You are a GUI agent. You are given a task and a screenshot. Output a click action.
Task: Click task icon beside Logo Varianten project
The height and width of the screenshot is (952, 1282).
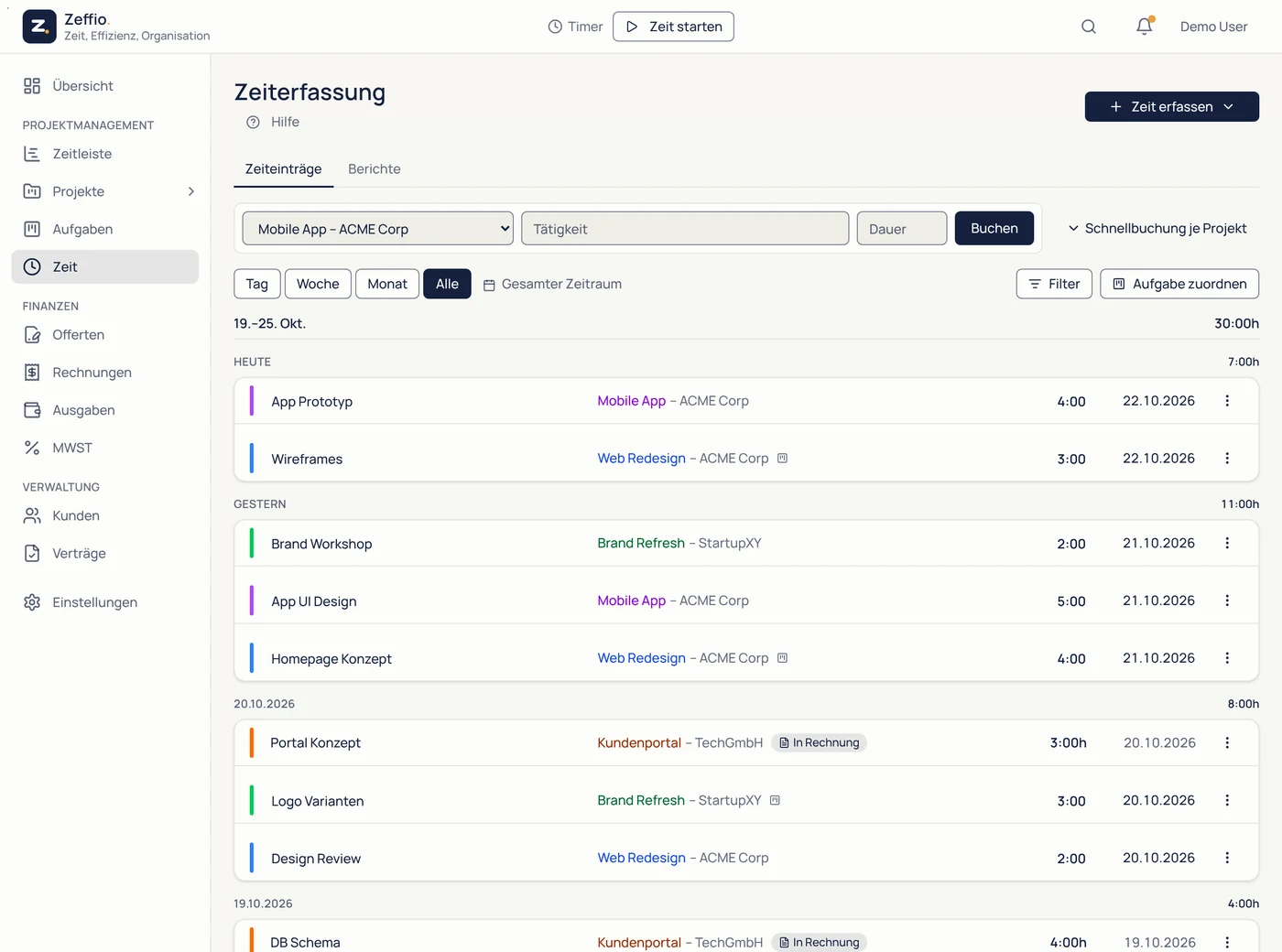[x=776, y=800]
